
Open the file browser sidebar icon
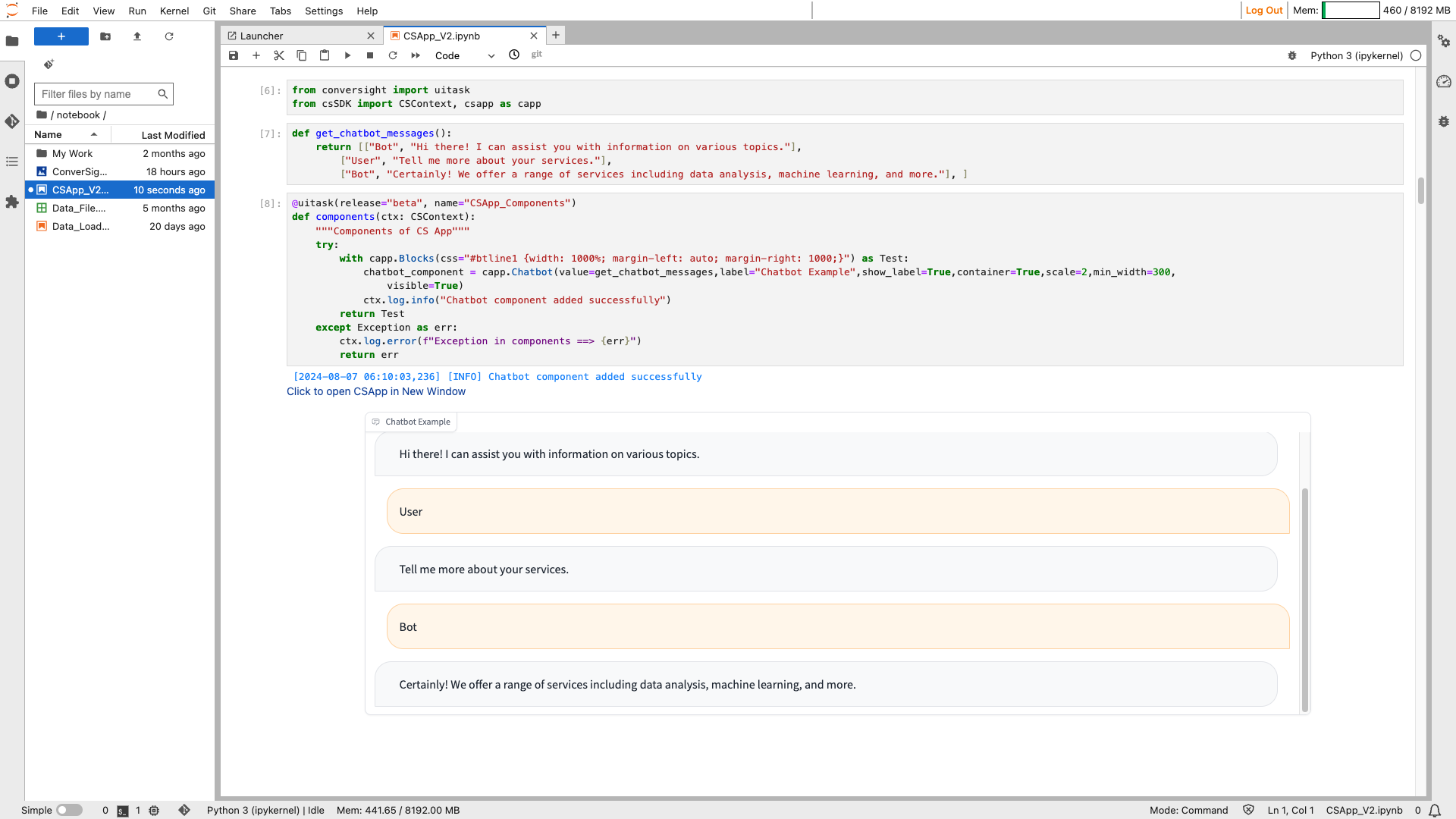point(12,41)
